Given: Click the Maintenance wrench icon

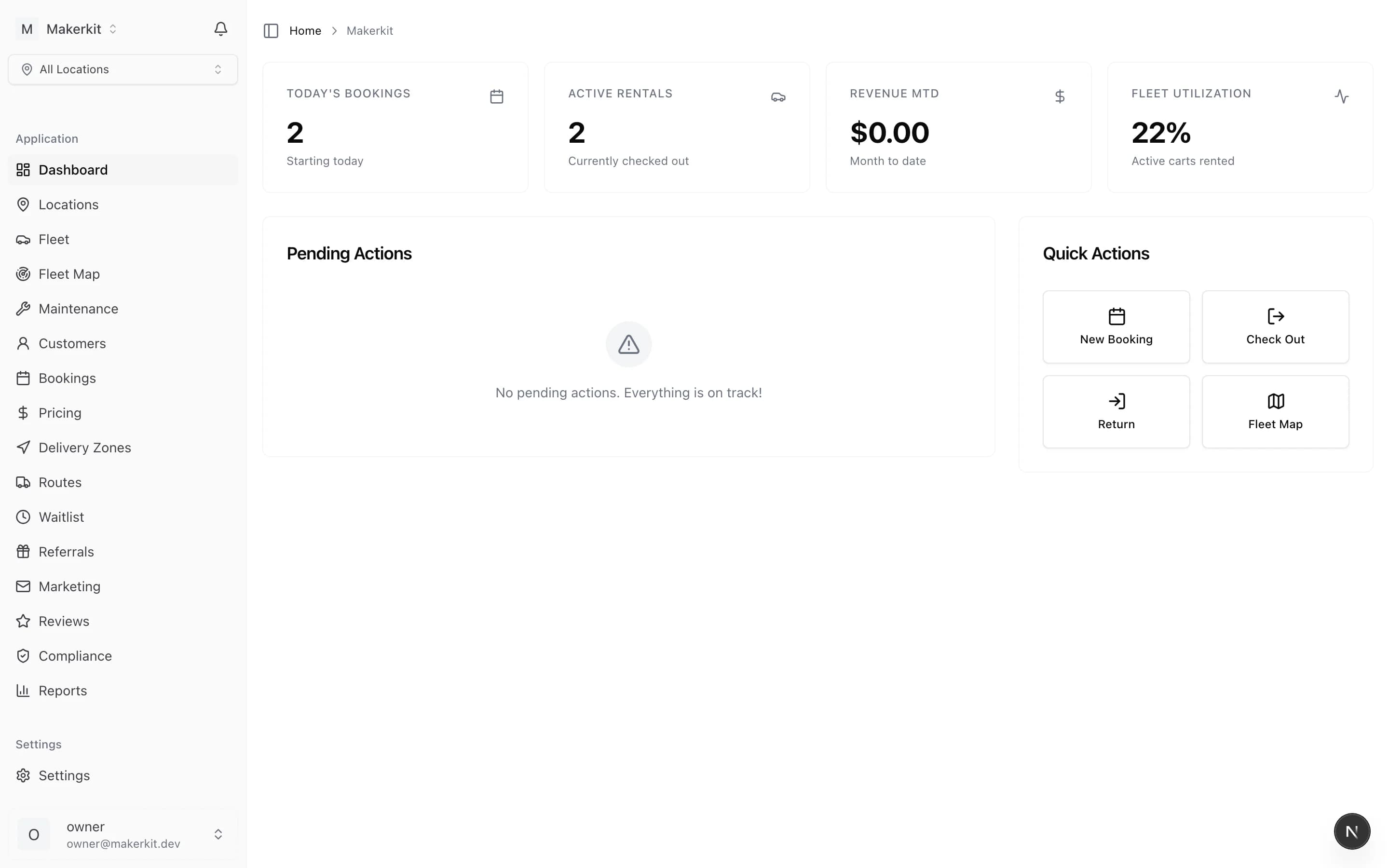Looking at the screenshot, I should pyautogui.click(x=23, y=308).
